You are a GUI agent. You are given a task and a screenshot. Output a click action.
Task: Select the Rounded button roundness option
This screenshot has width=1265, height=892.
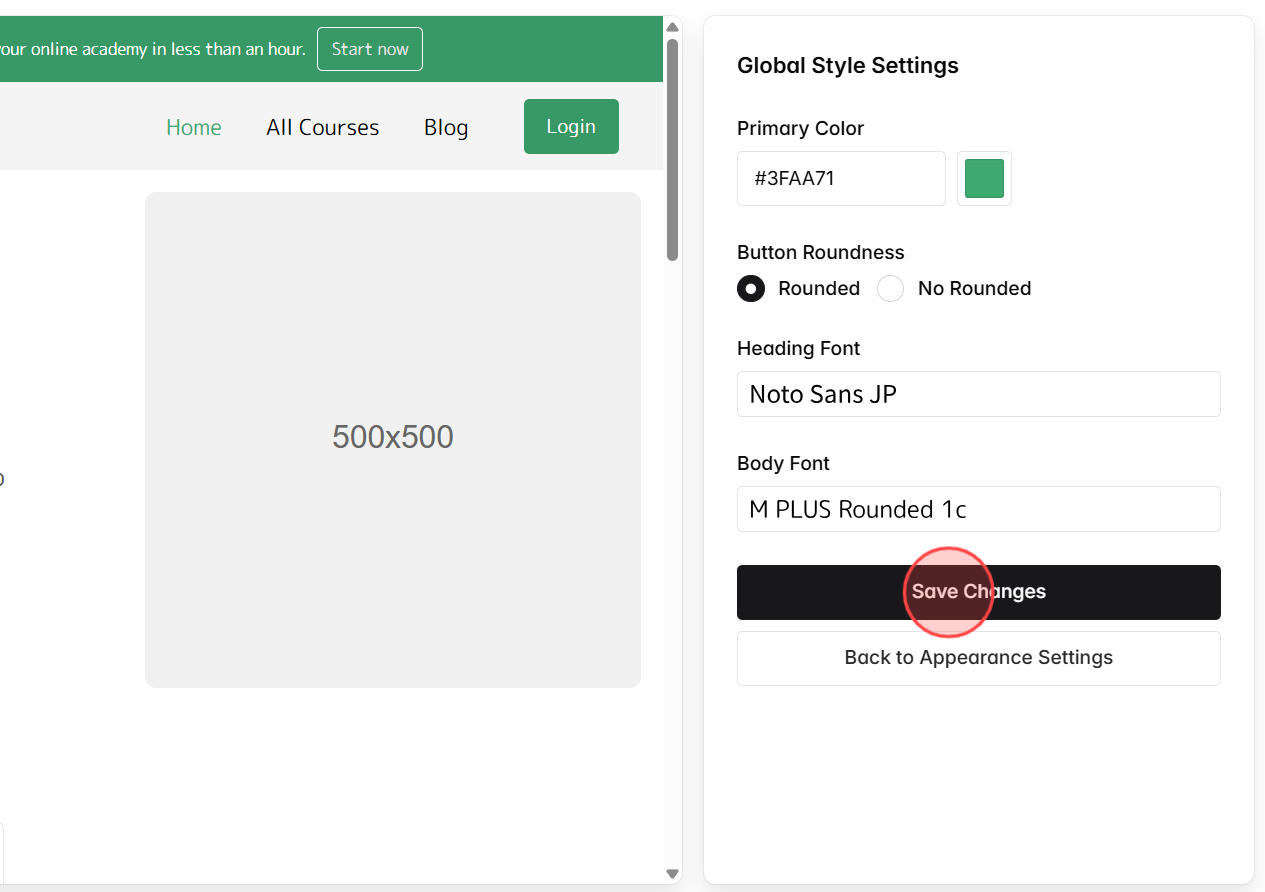click(751, 288)
